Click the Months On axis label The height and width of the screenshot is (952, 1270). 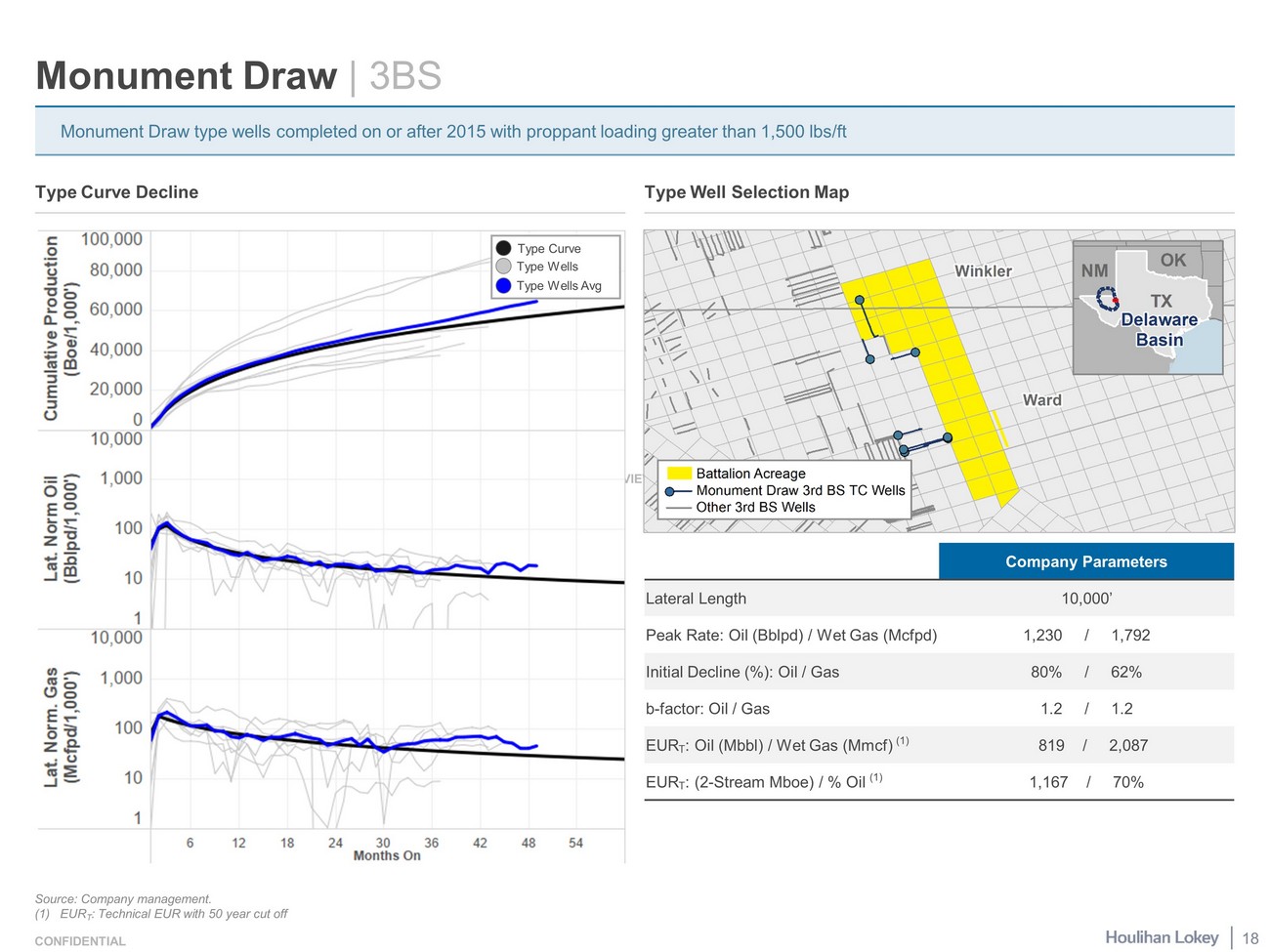[387, 856]
